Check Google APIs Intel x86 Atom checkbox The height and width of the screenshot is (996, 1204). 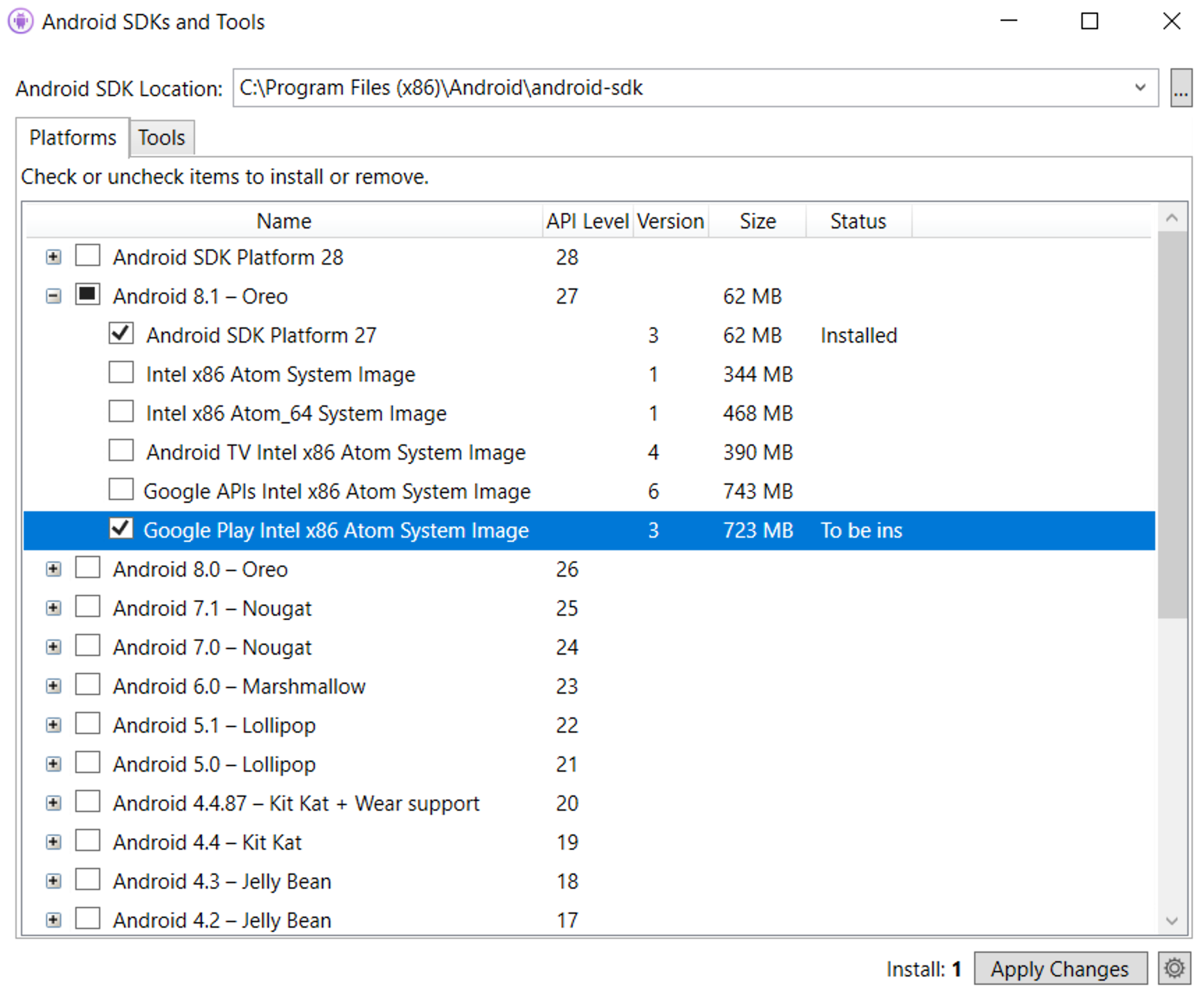pos(121,489)
